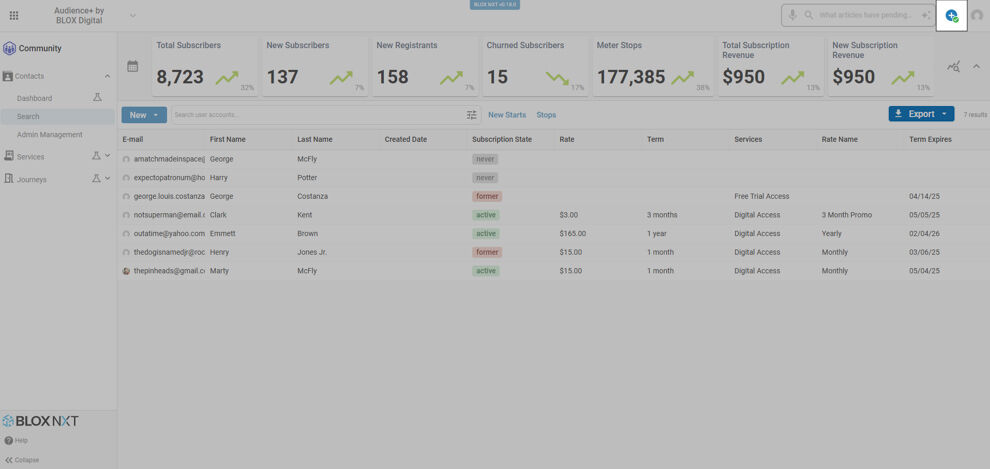The width and height of the screenshot is (990, 469).
Task: Click the chart explore analytics icon
Action: point(953,66)
